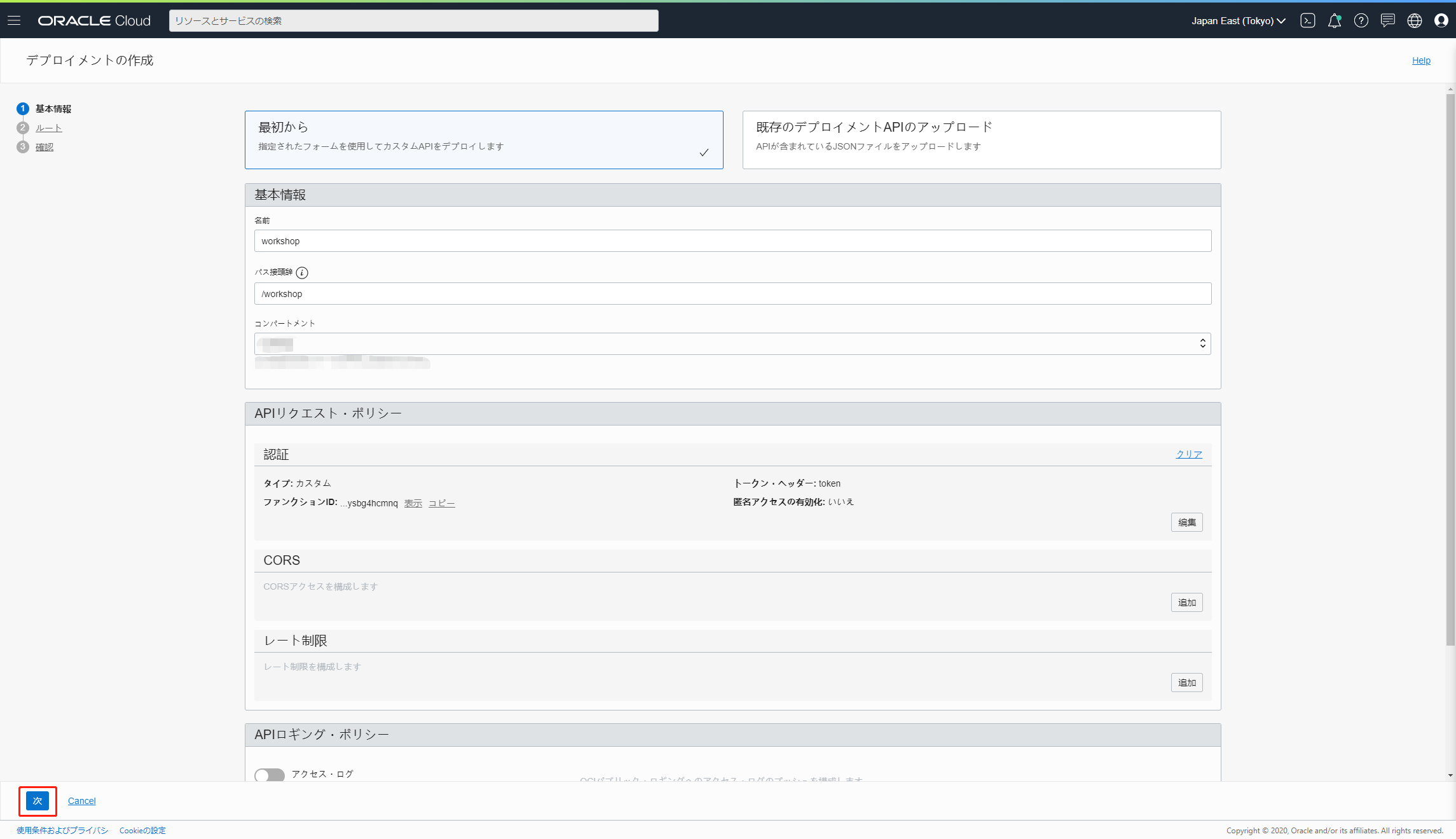Image resolution: width=1456 pixels, height=839 pixels.
Task: Click the Cancel link
Action: 81,801
